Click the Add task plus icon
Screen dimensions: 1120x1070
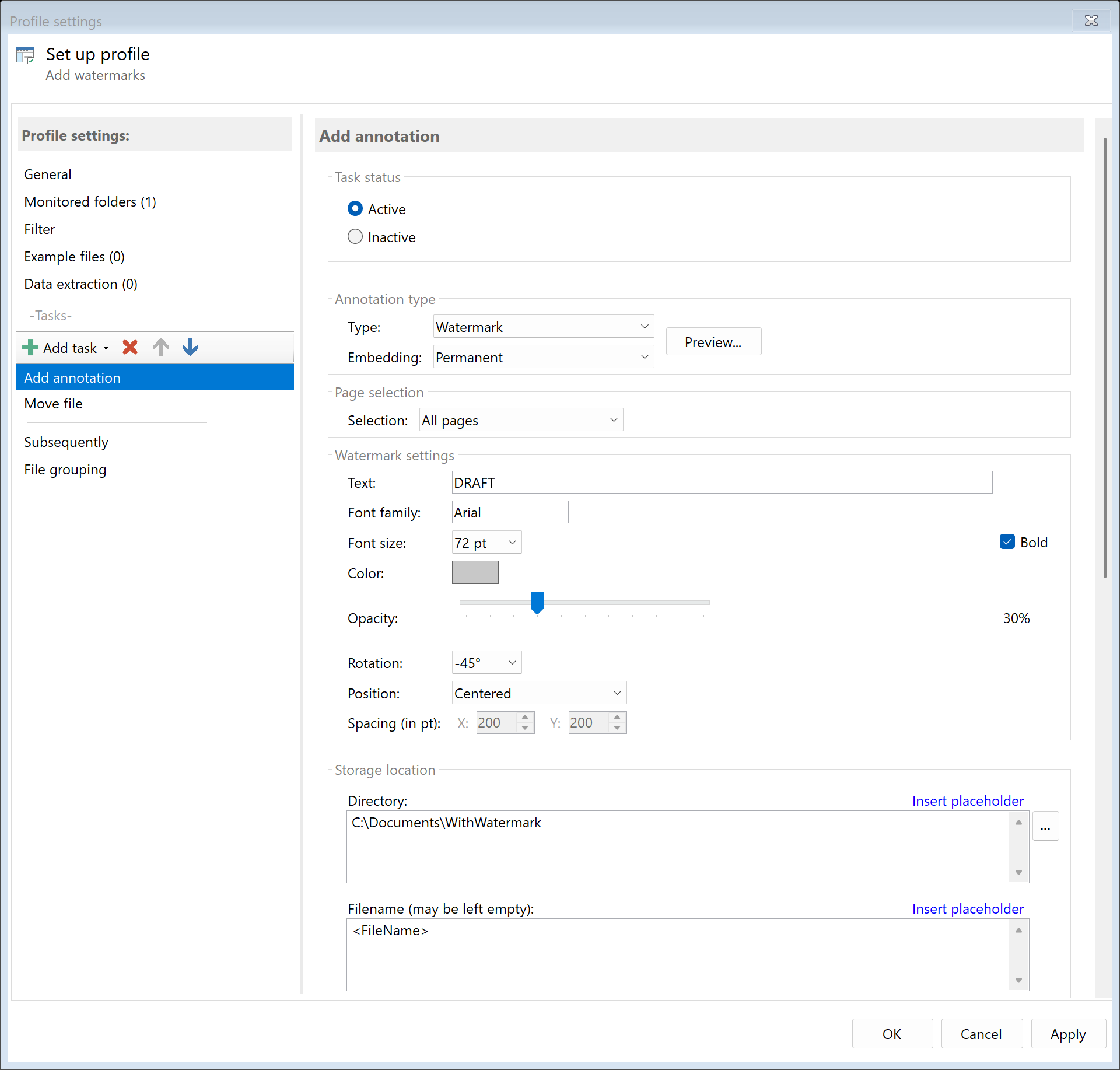tap(29, 347)
